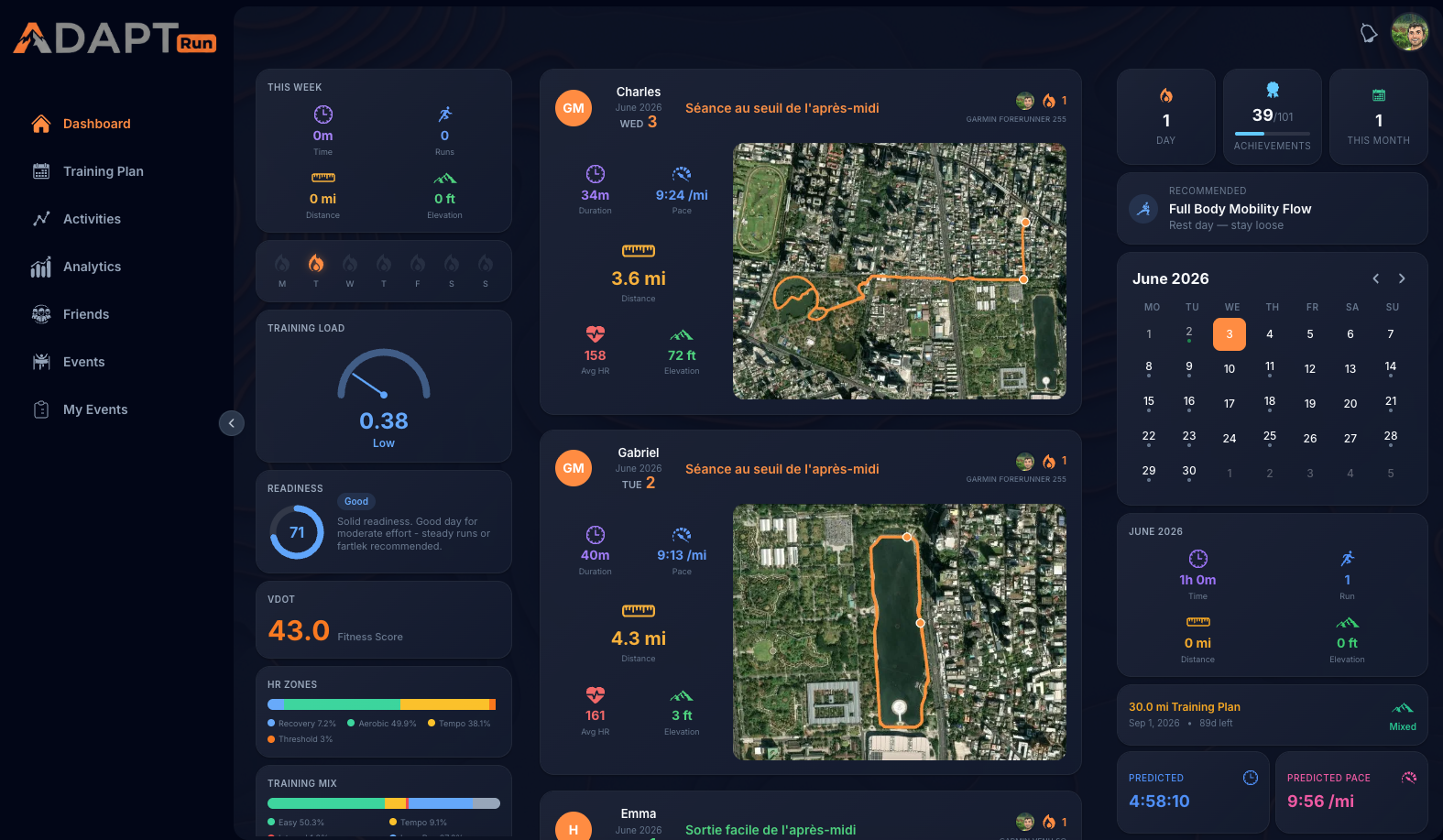Navigate to Analytics in the sidebar
1443x840 pixels.
pyautogui.click(x=77, y=267)
